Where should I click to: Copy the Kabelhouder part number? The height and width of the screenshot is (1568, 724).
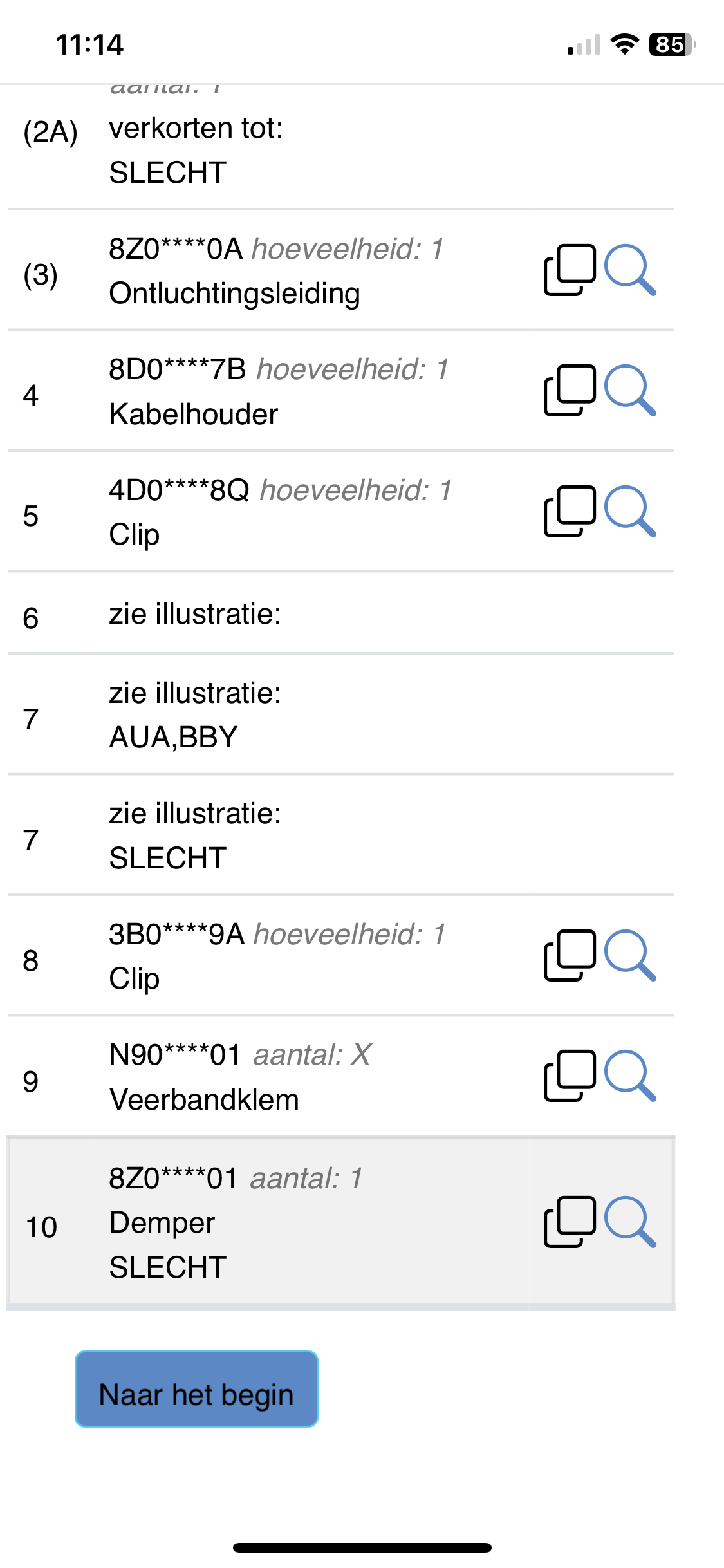pos(570,391)
